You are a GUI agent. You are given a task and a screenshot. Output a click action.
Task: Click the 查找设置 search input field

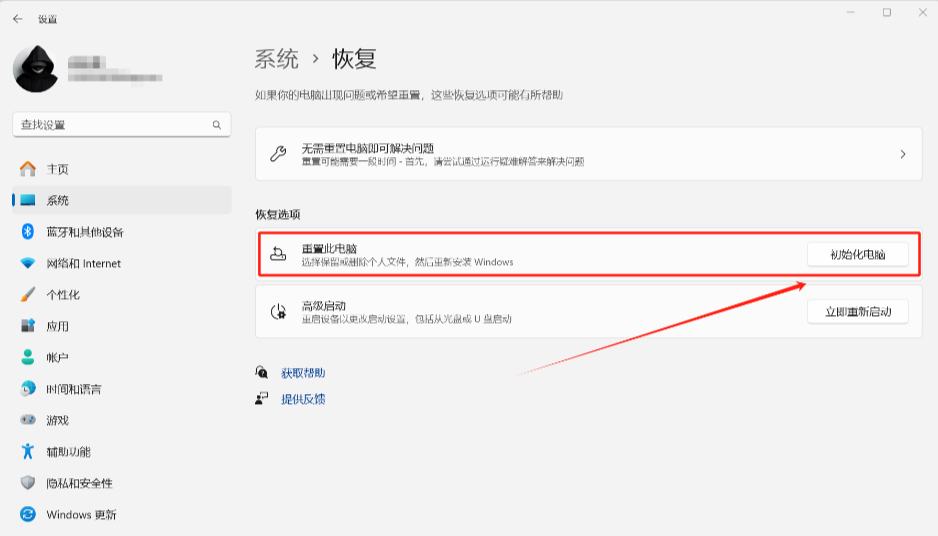(121, 124)
